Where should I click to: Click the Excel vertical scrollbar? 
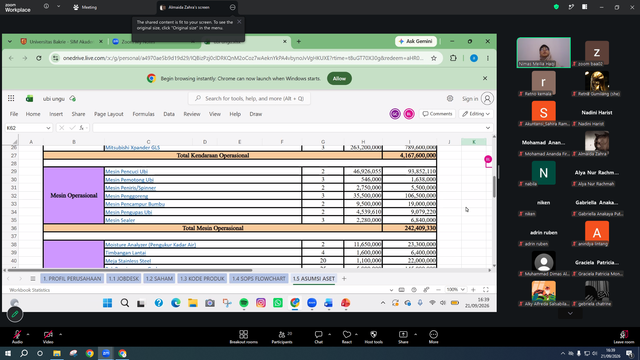pyautogui.click(x=494, y=187)
